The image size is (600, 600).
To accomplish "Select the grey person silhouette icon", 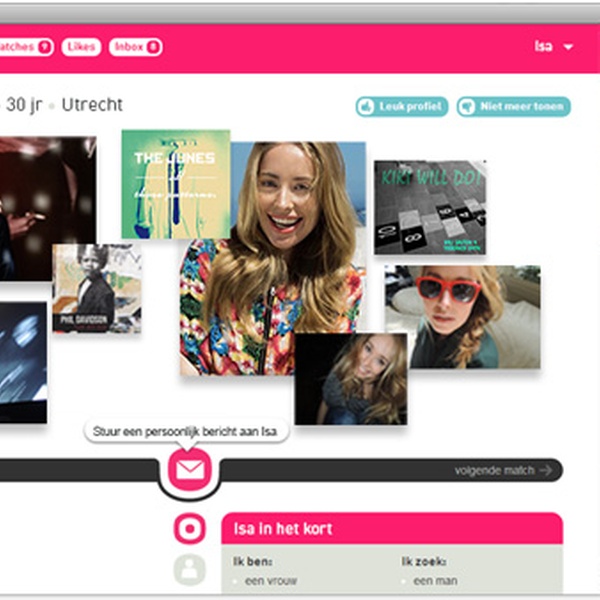I will point(189,570).
